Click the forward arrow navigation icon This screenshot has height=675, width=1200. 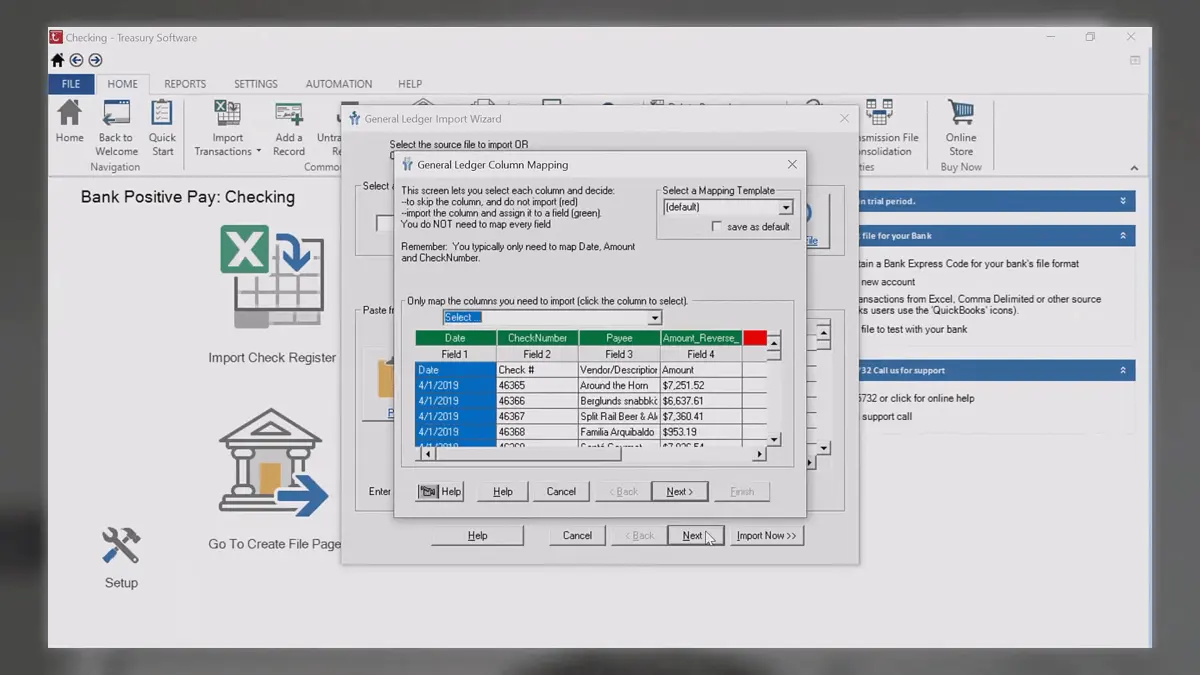pyautogui.click(x=95, y=60)
